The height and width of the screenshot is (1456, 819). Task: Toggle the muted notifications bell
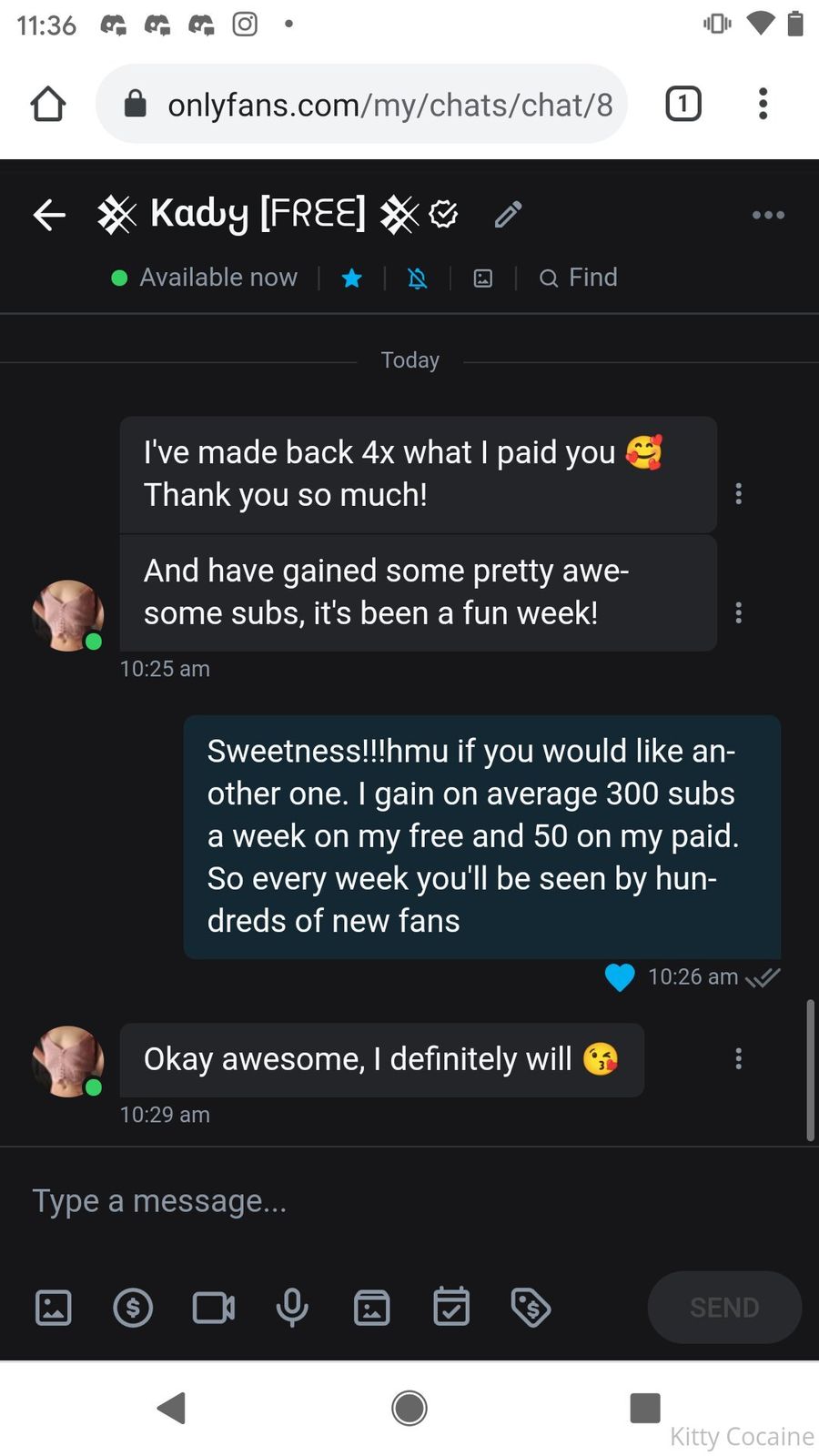[418, 278]
